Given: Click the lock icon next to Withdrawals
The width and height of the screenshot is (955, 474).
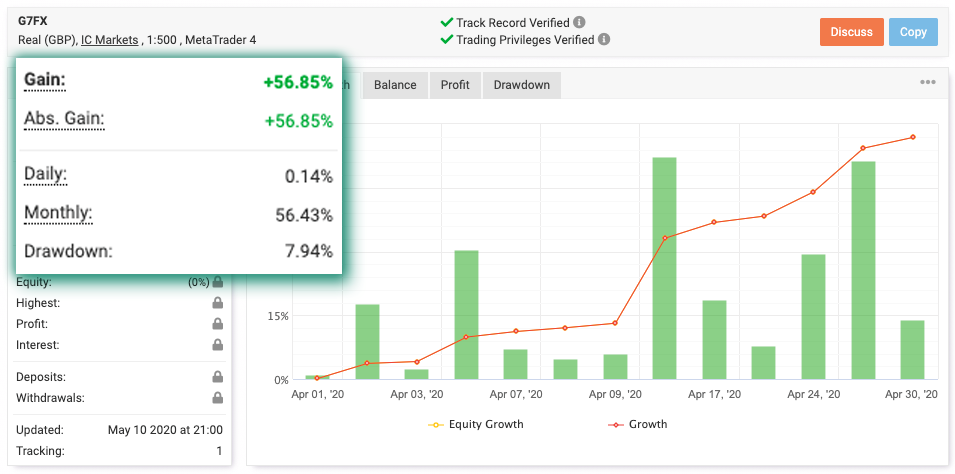Looking at the screenshot, I should [x=217, y=398].
